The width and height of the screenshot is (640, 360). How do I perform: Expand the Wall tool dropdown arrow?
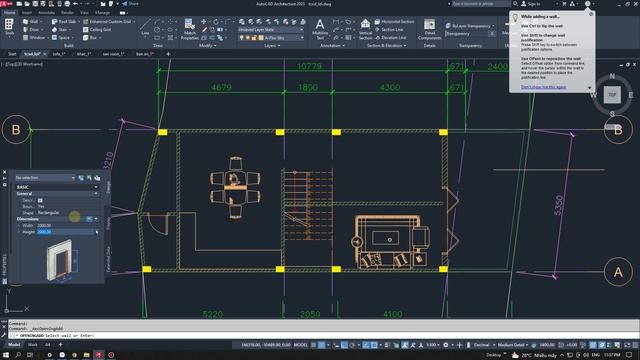click(x=41, y=21)
